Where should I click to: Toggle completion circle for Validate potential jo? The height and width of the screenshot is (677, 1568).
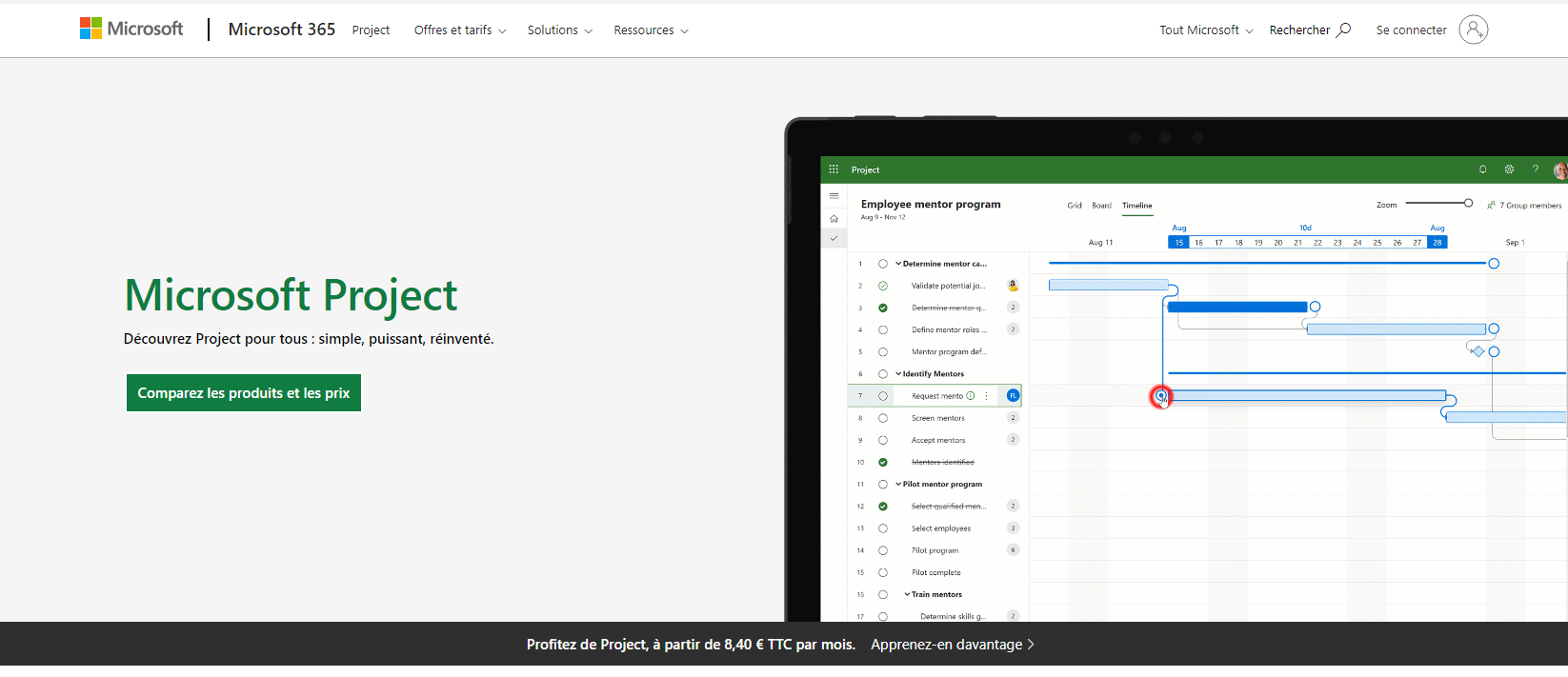tap(883, 286)
